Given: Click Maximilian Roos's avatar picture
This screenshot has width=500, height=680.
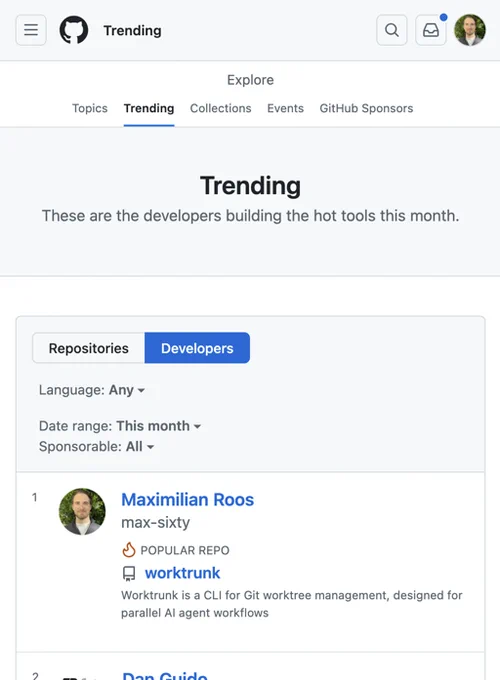Looking at the screenshot, I should pos(82,511).
